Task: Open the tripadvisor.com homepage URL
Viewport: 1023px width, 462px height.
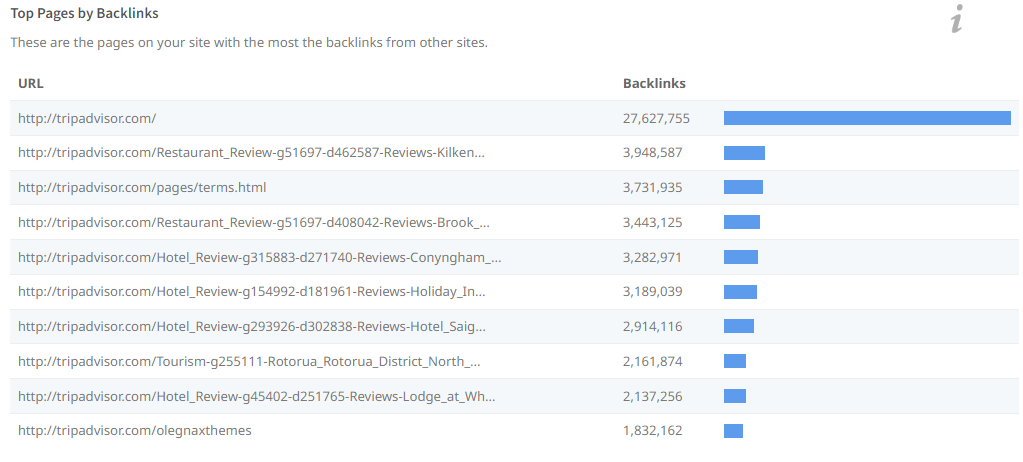Action: tap(87, 118)
